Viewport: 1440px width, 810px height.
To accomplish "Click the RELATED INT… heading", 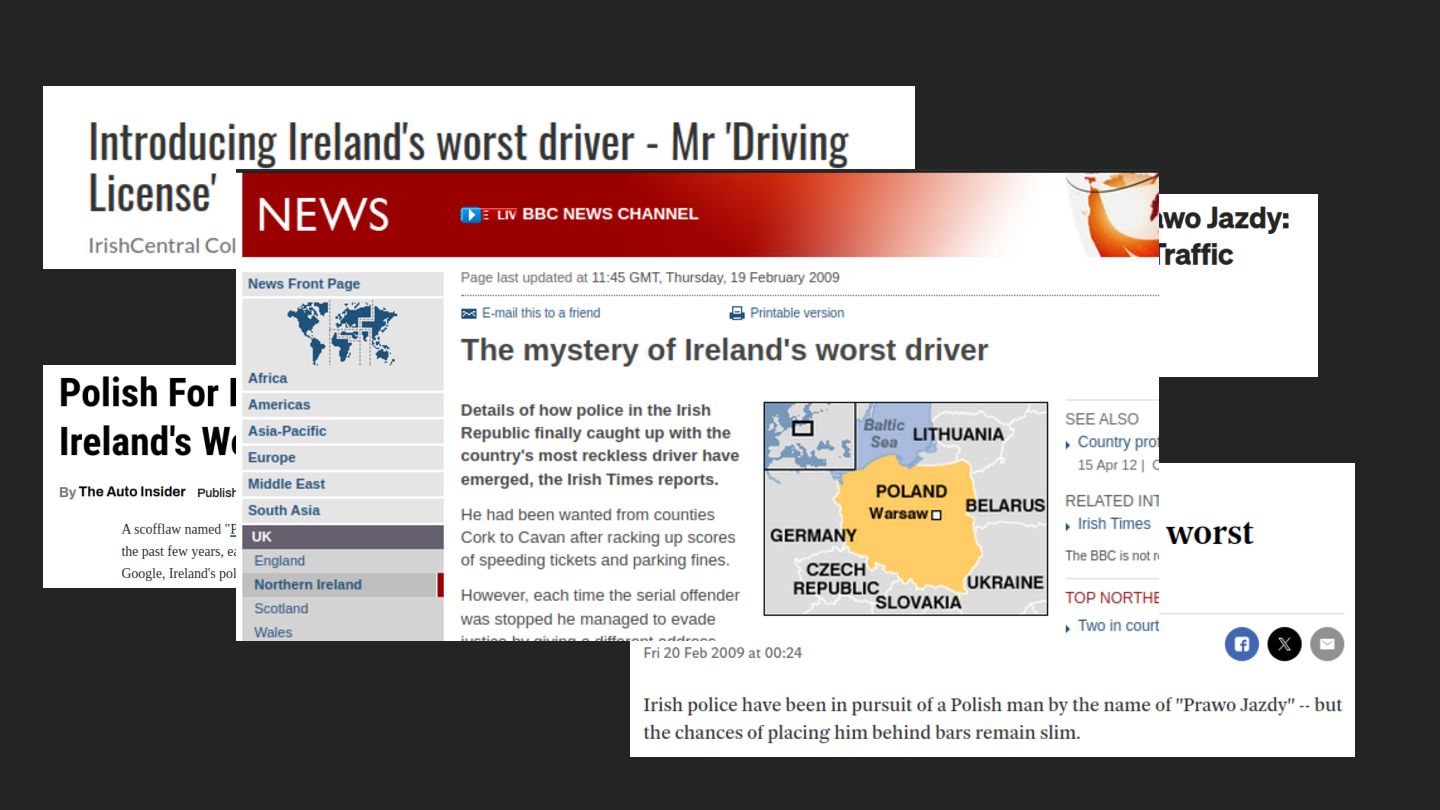I will click(1112, 501).
